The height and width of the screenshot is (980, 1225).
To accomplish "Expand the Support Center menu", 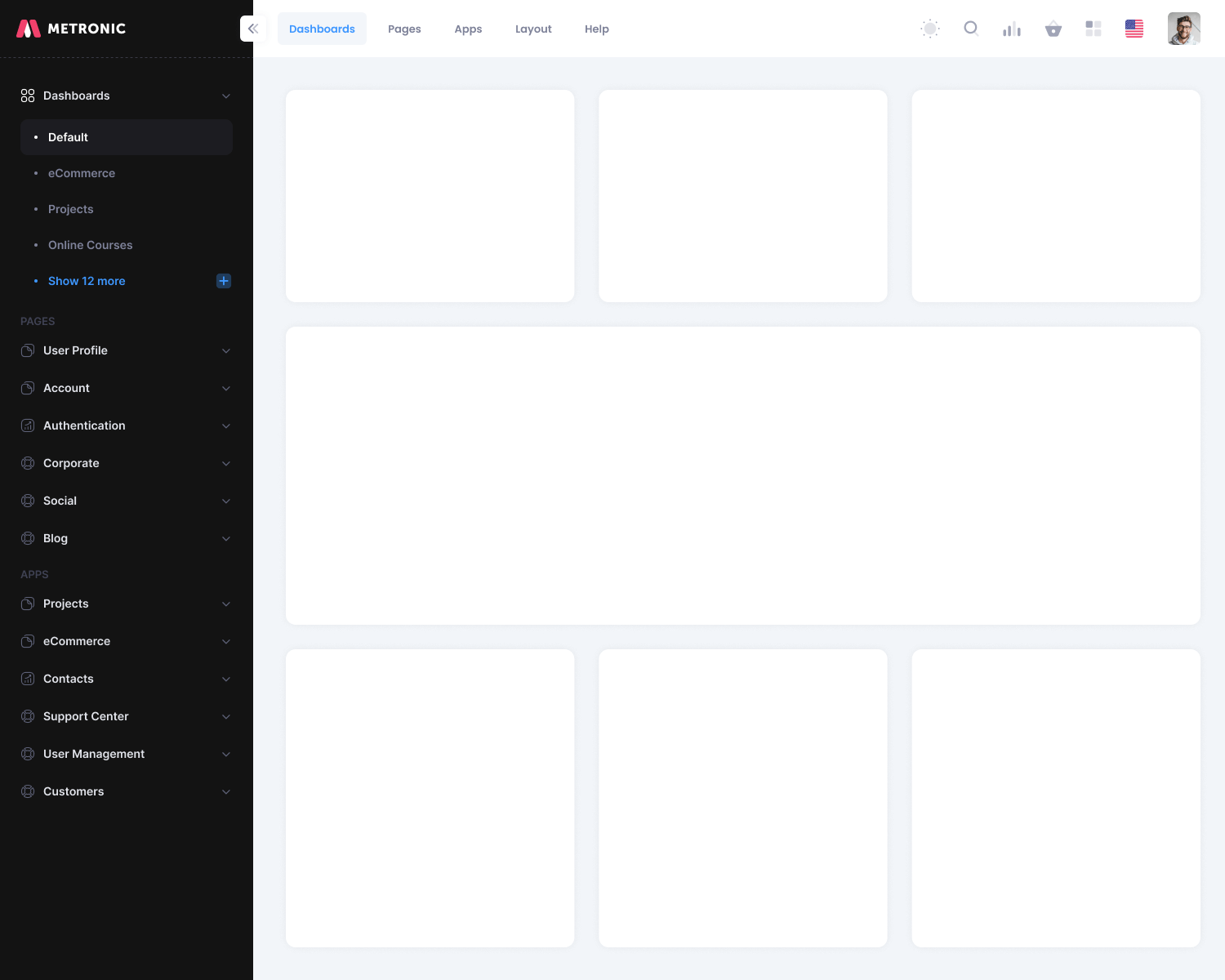I will [127, 716].
